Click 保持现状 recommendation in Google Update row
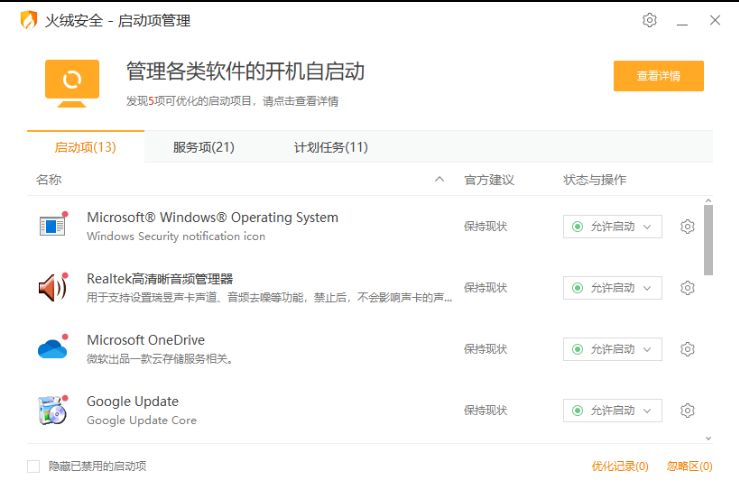The width and height of the screenshot is (739, 488). [485, 410]
